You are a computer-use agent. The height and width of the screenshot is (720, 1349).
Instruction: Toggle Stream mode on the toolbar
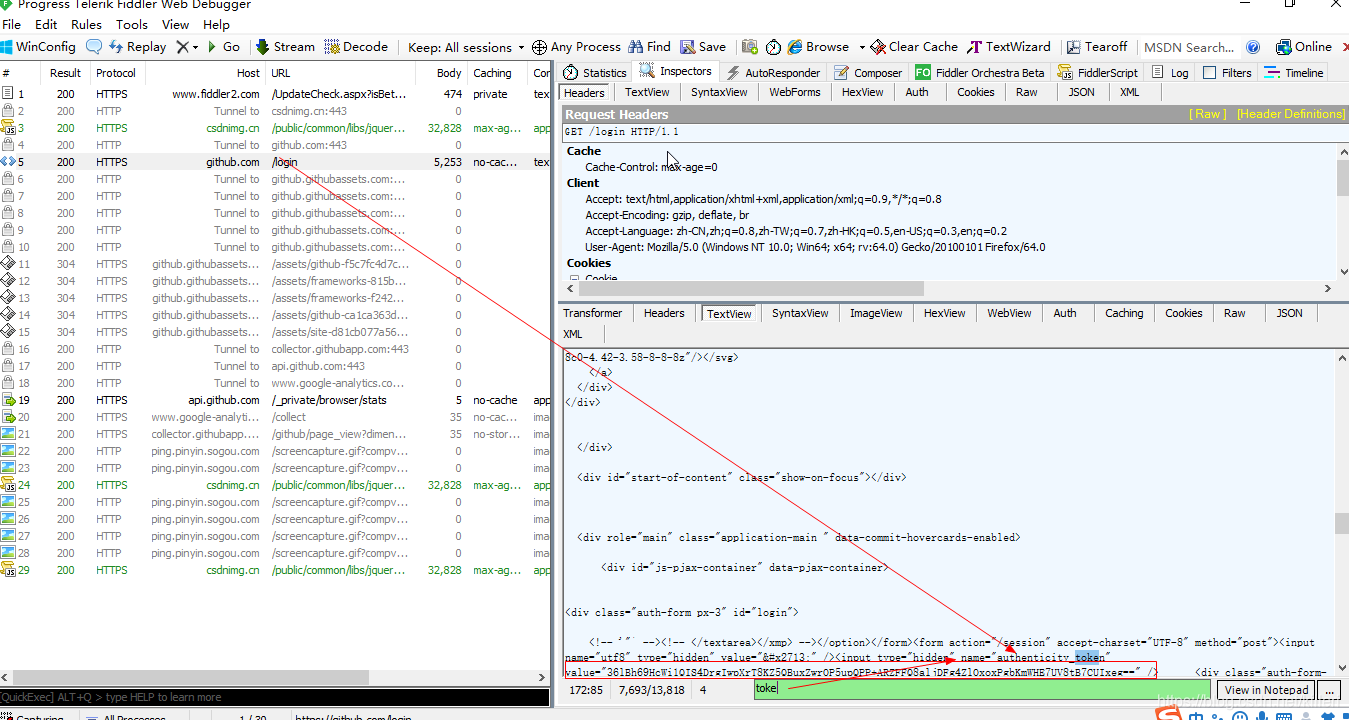tap(285, 47)
